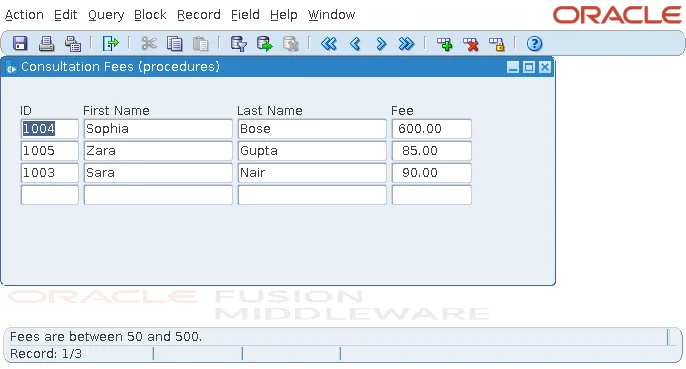
Task: Click the Cancel Query toolbar icon
Action: [290, 44]
